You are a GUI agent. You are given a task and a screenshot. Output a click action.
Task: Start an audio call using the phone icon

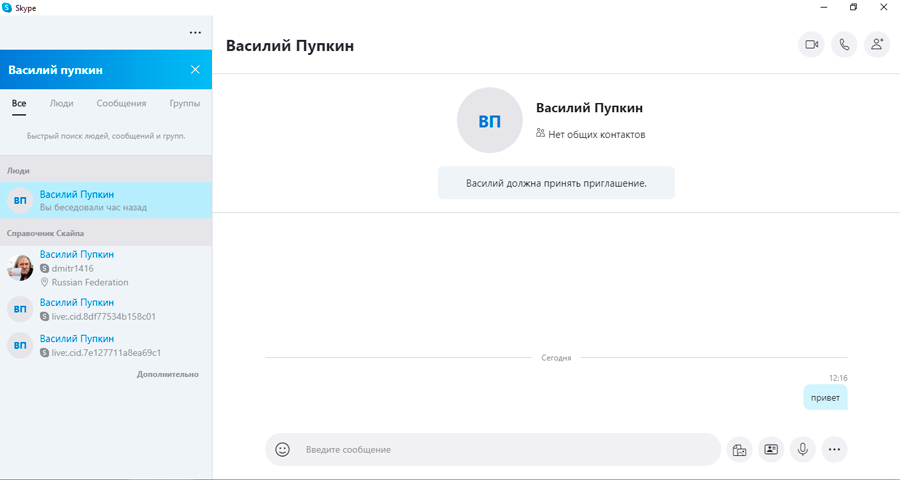[x=844, y=44]
